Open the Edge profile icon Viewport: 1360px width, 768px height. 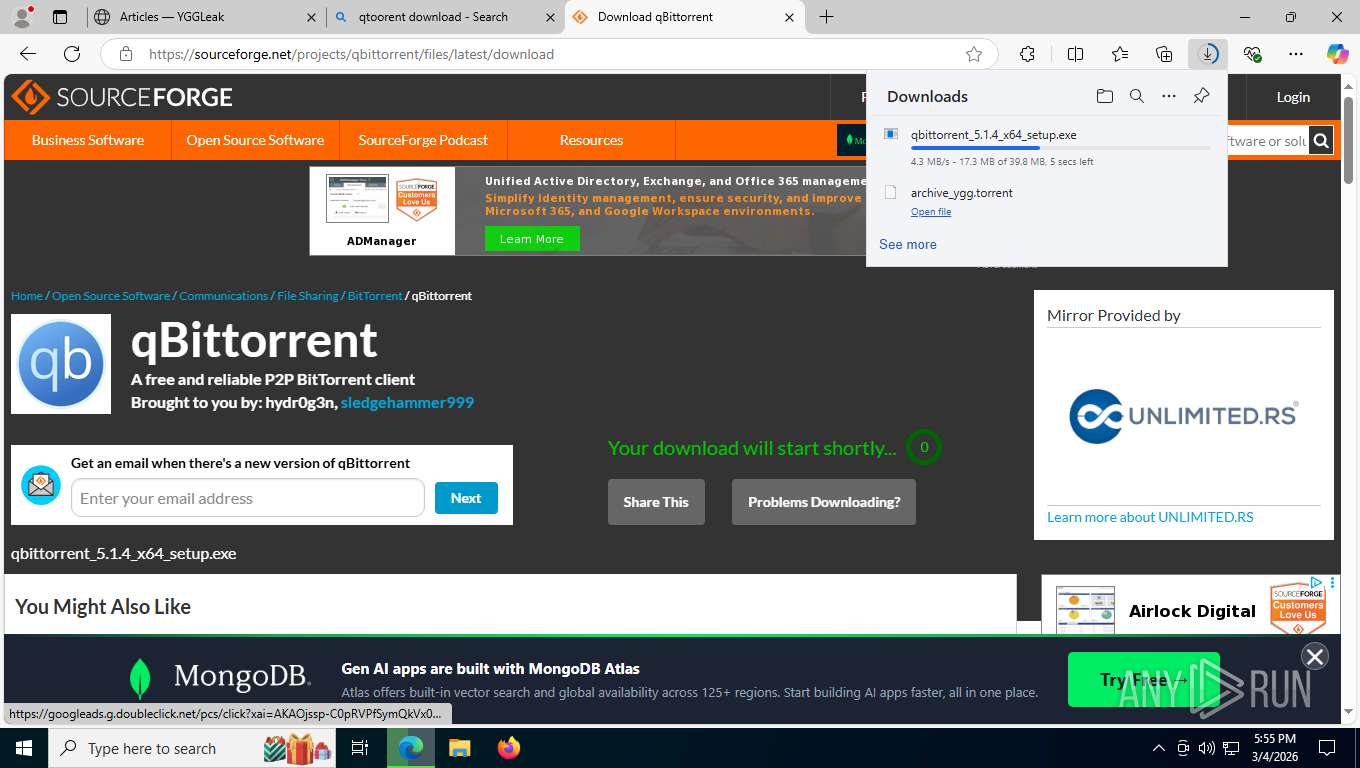[21, 17]
